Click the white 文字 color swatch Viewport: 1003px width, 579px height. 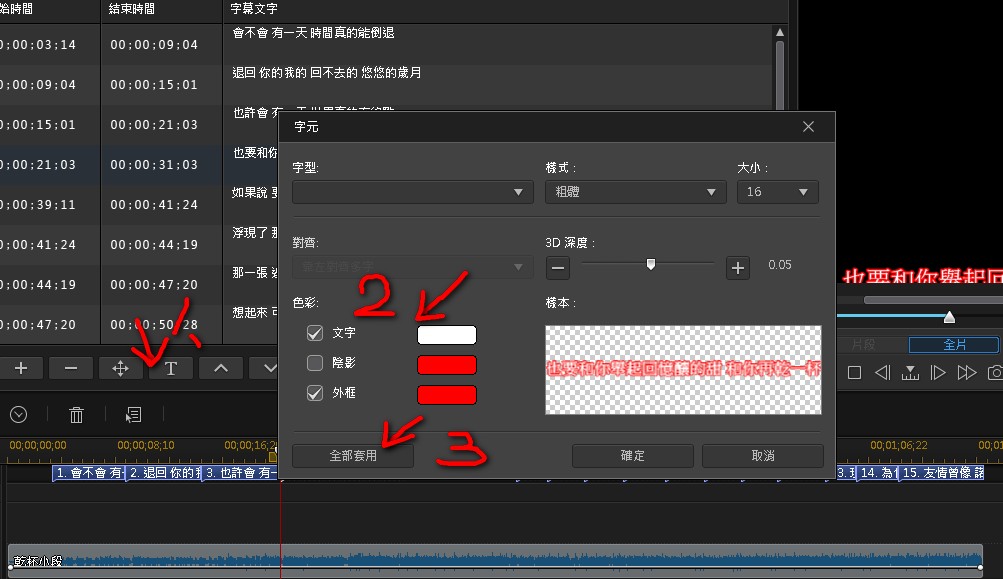click(446, 335)
